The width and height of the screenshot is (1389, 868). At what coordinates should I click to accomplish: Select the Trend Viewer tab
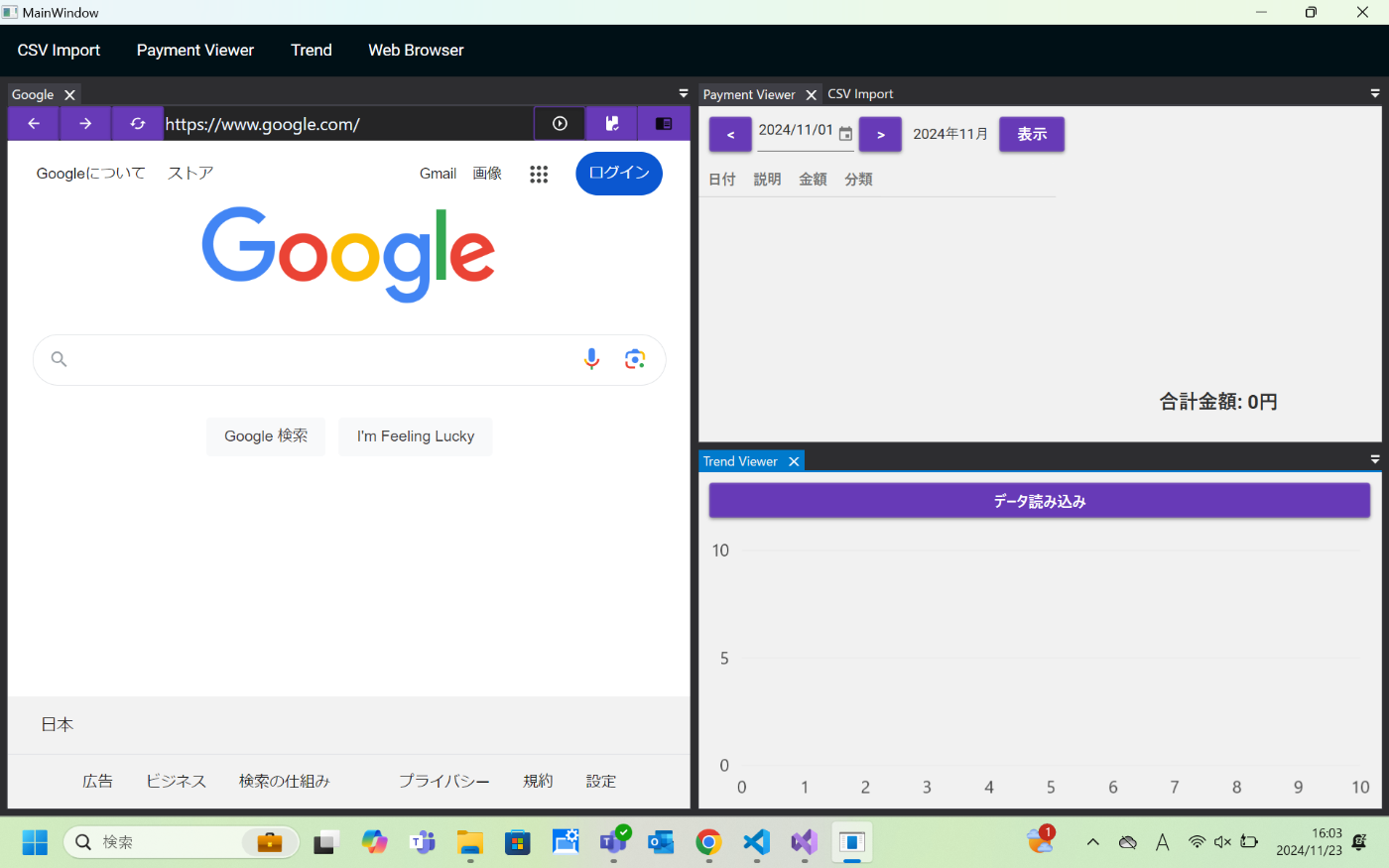pyautogui.click(x=740, y=461)
